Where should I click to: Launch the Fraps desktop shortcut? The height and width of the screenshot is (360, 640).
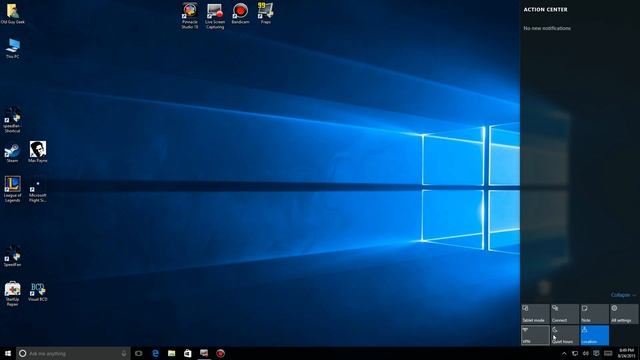[265, 13]
